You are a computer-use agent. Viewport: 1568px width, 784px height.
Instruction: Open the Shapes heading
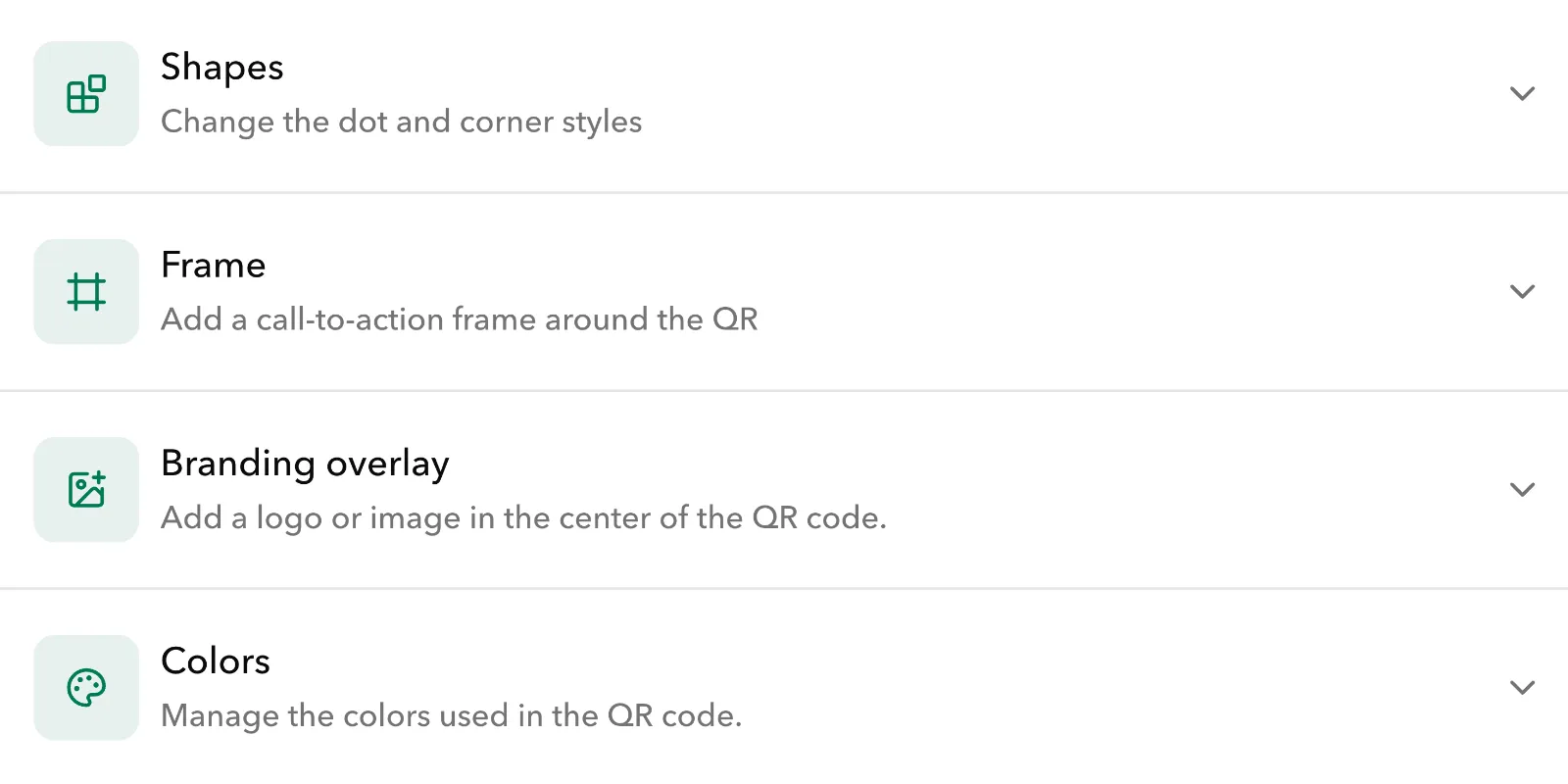(222, 68)
